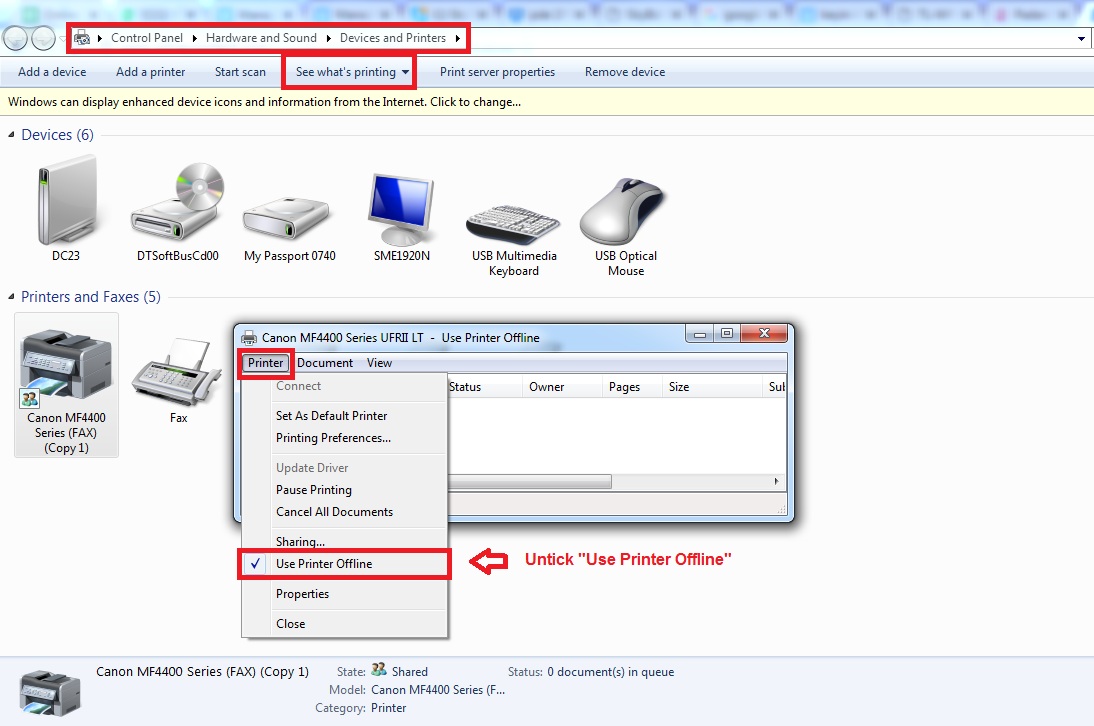Expand the arrow after Hardware and Sound breadcrumb
This screenshot has height=726, width=1094.
pos(329,38)
